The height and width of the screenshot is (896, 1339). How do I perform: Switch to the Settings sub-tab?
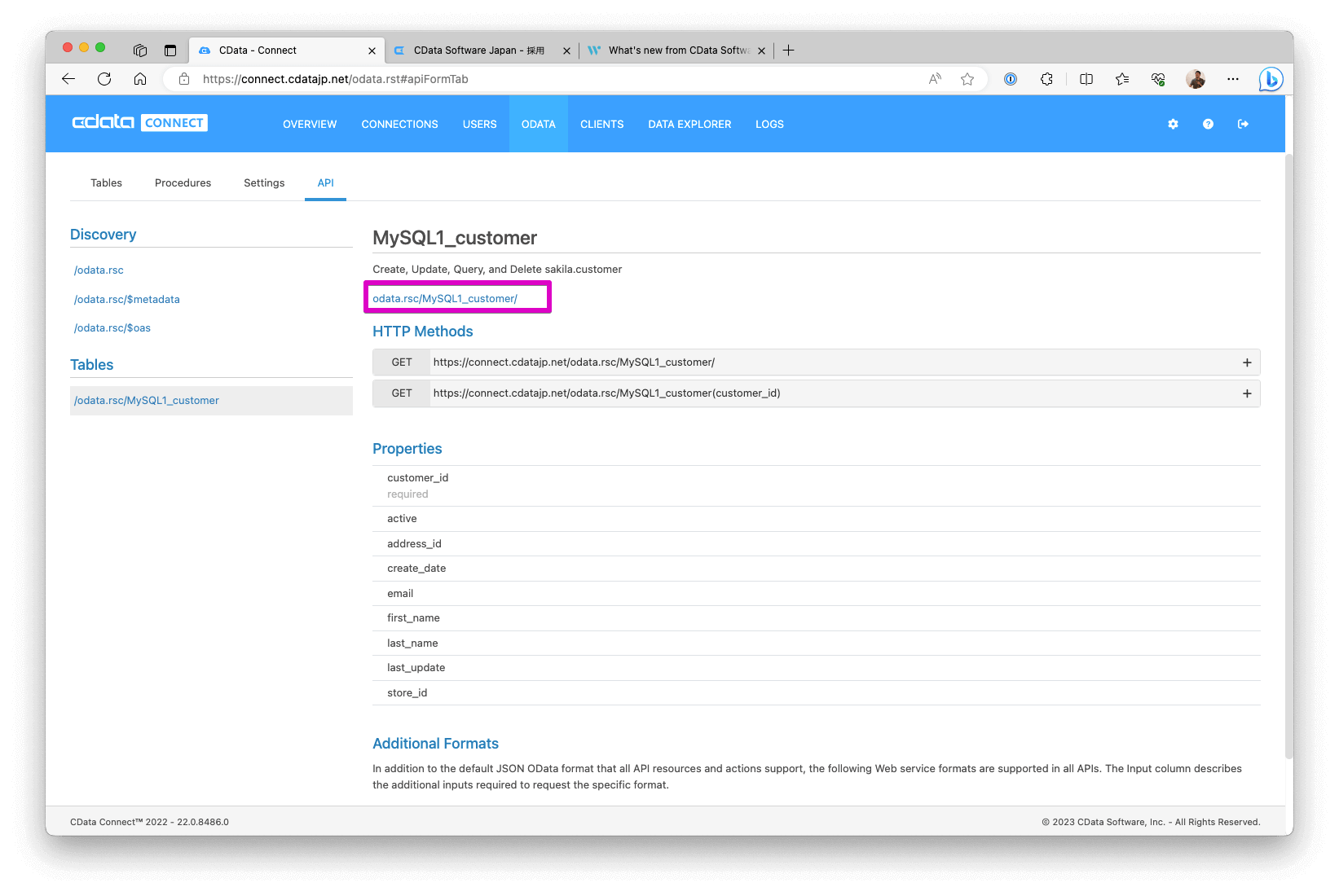[x=264, y=183]
